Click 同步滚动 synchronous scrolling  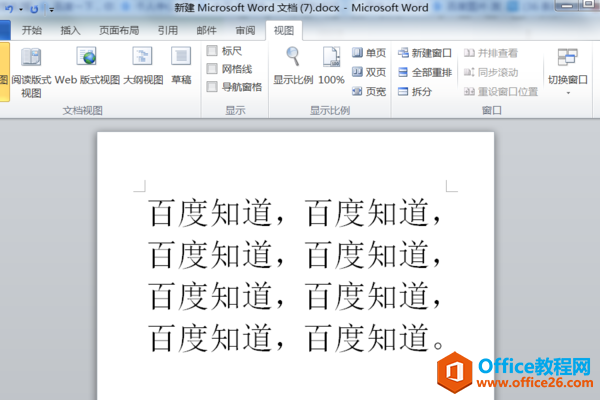pyautogui.click(x=491, y=72)
